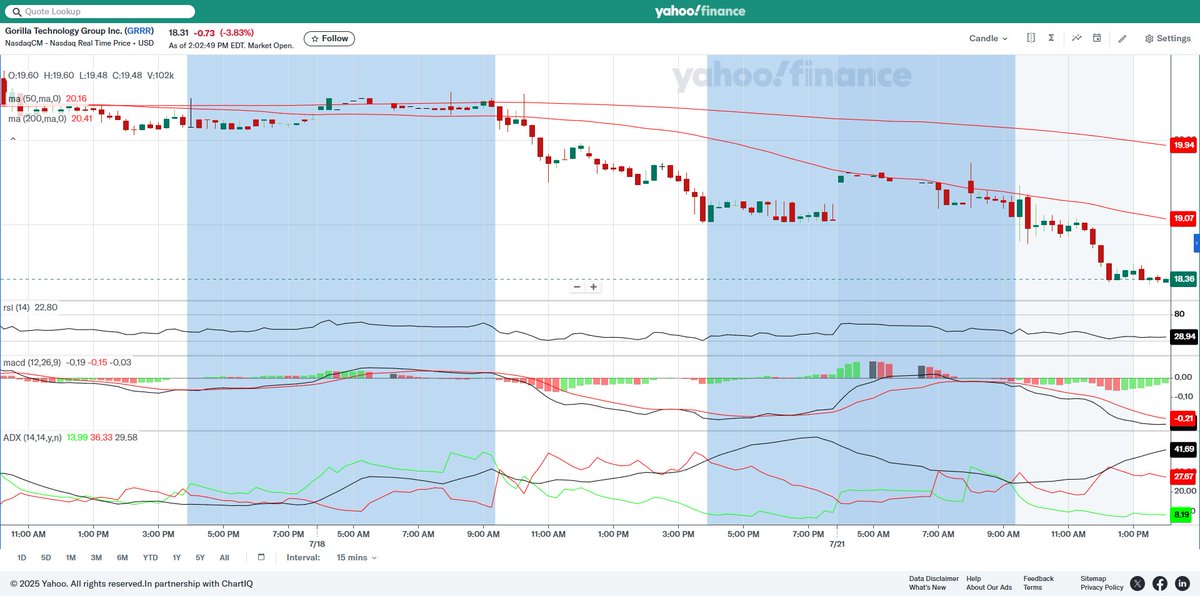
Task: Click the 41.69 ADX value label
Action: [1184, 450]
